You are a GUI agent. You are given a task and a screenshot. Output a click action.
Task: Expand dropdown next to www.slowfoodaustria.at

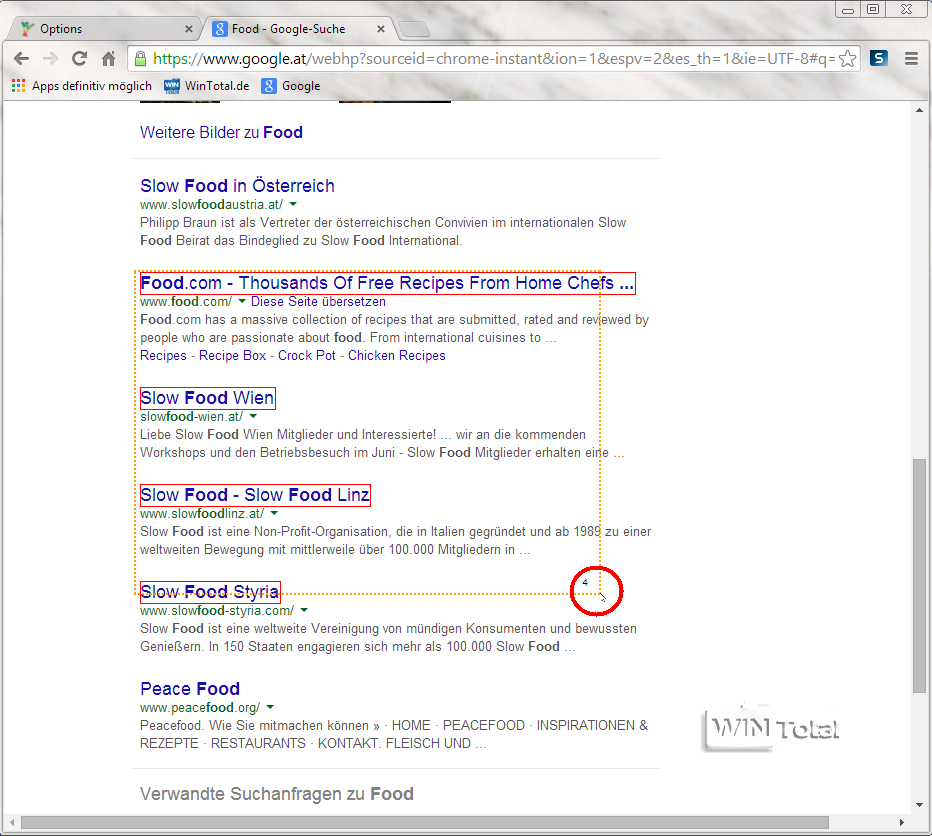(293, 204)
